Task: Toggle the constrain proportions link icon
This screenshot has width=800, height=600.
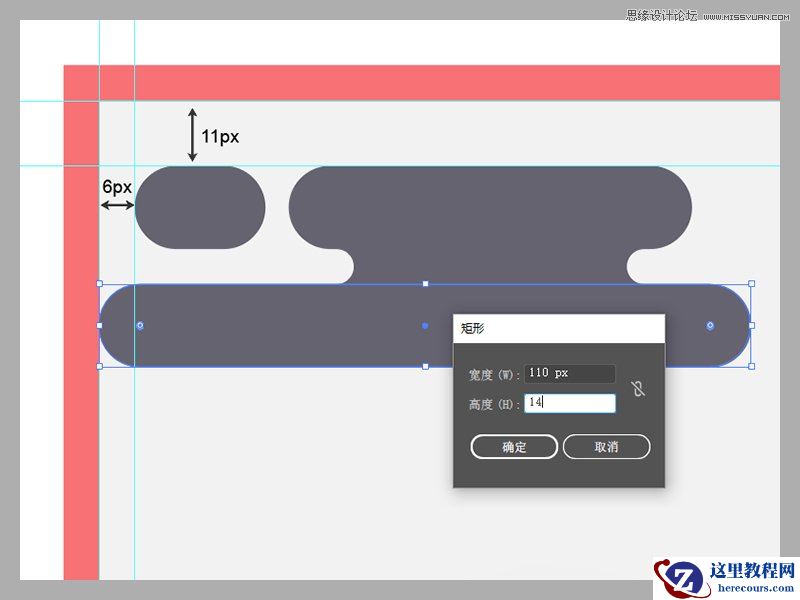Action: (x=638, y=389)
